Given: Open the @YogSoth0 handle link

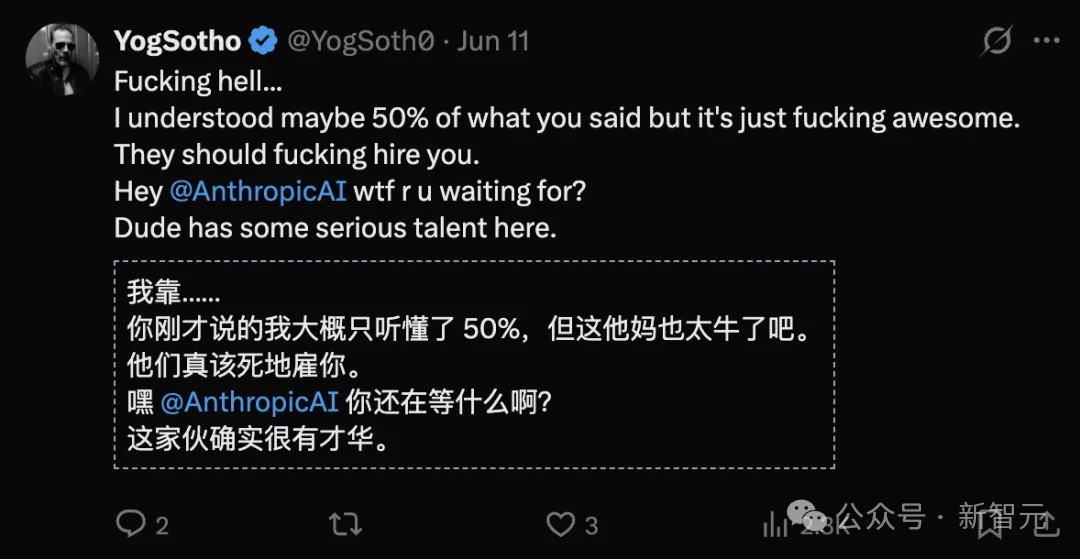Looking at the screenshot, I should pyautogui.click(x=360, y=42).
